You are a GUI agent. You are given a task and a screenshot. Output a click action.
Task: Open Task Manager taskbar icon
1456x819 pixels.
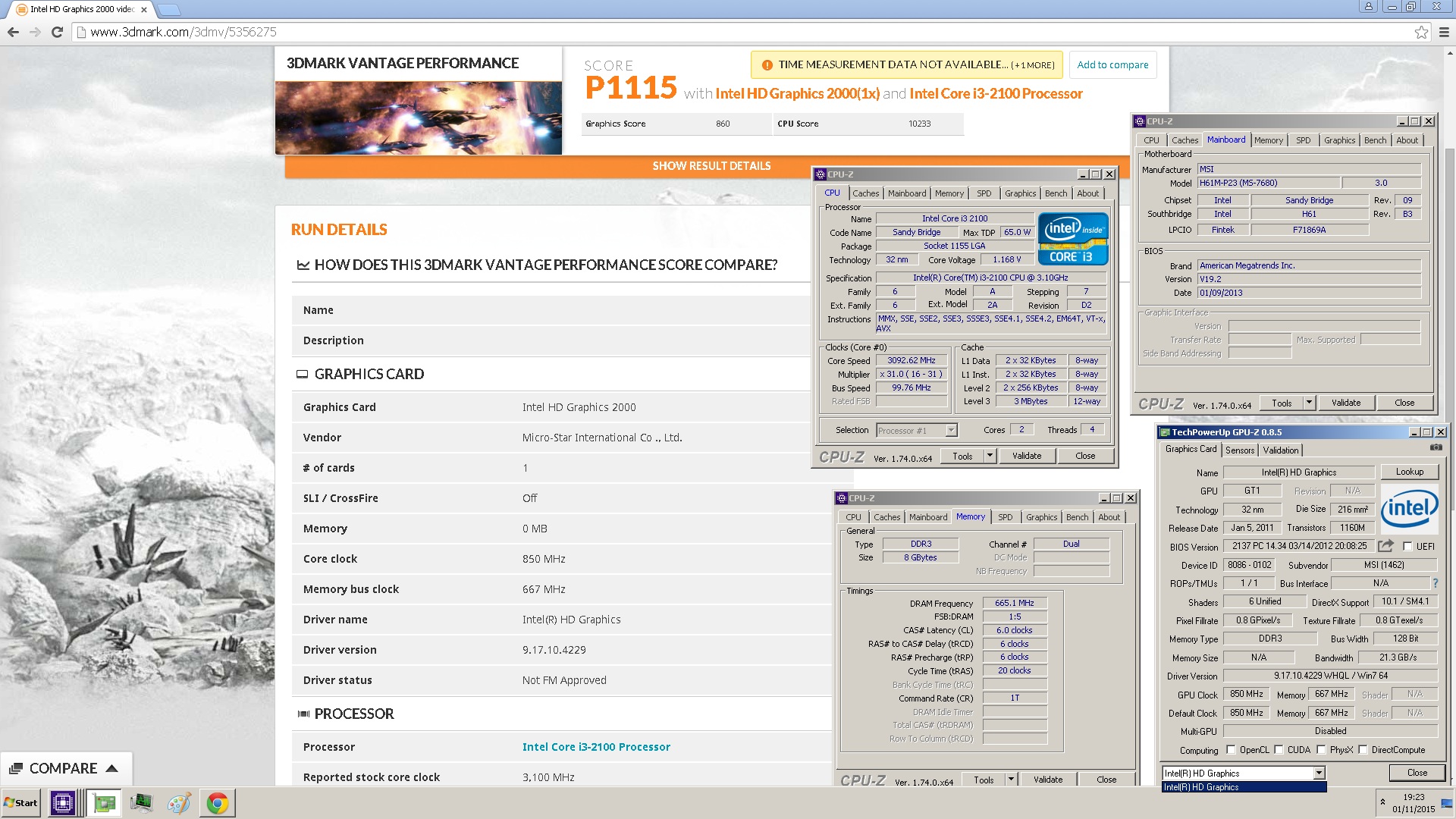(141, 803)
